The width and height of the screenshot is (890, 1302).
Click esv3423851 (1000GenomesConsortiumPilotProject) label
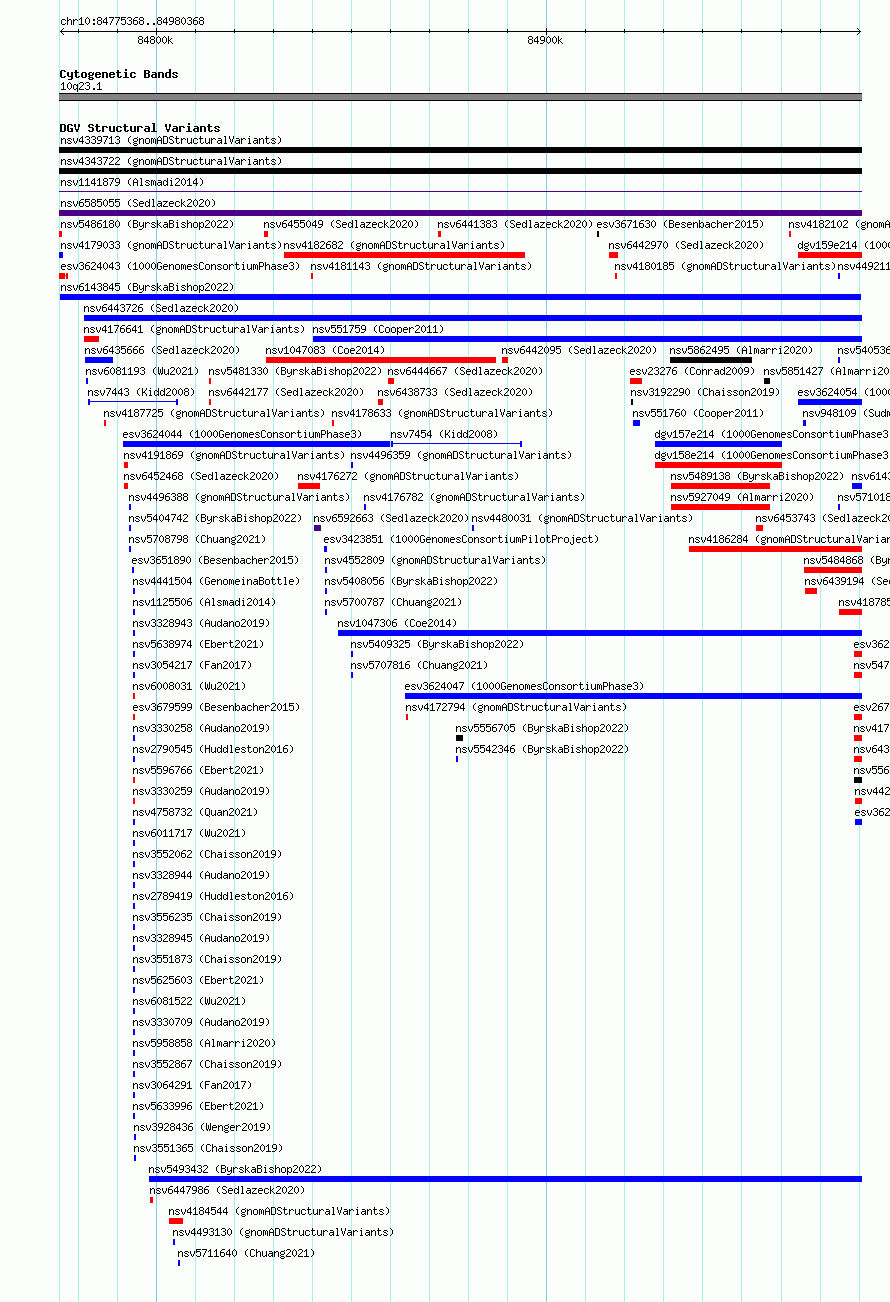(x=462, y=539)
